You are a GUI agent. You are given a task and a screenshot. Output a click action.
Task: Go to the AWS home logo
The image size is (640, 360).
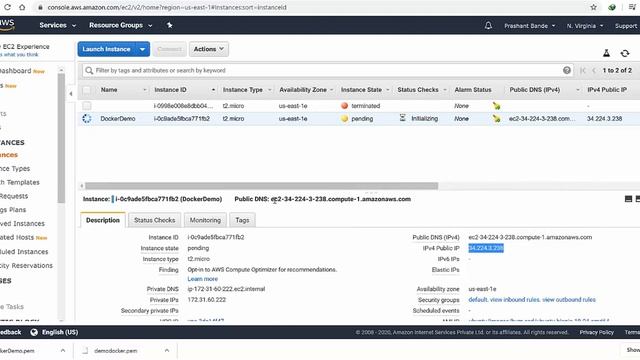click(x=7, y=24)
